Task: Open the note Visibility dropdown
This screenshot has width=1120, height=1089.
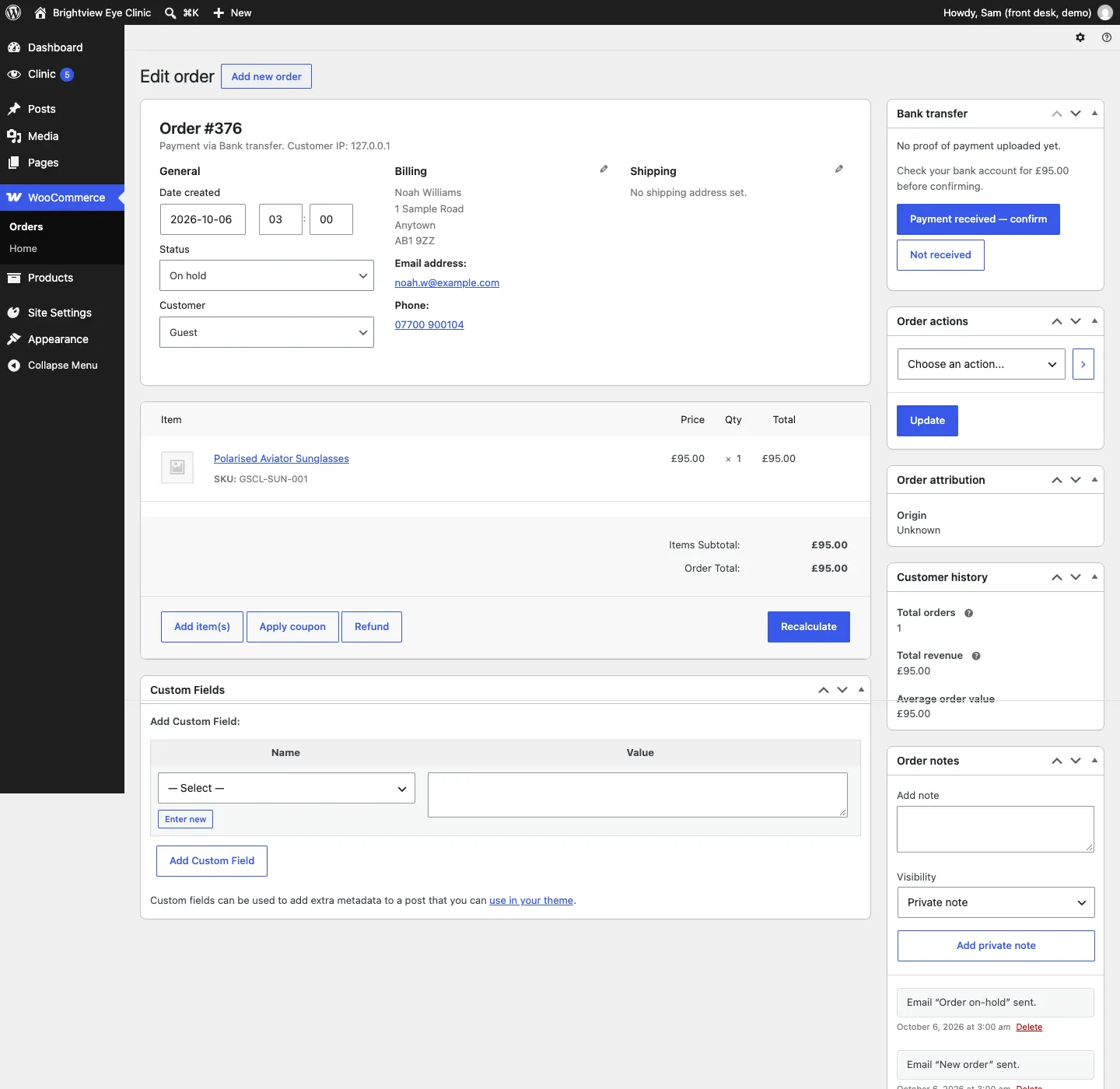Action: click(996, 902)
